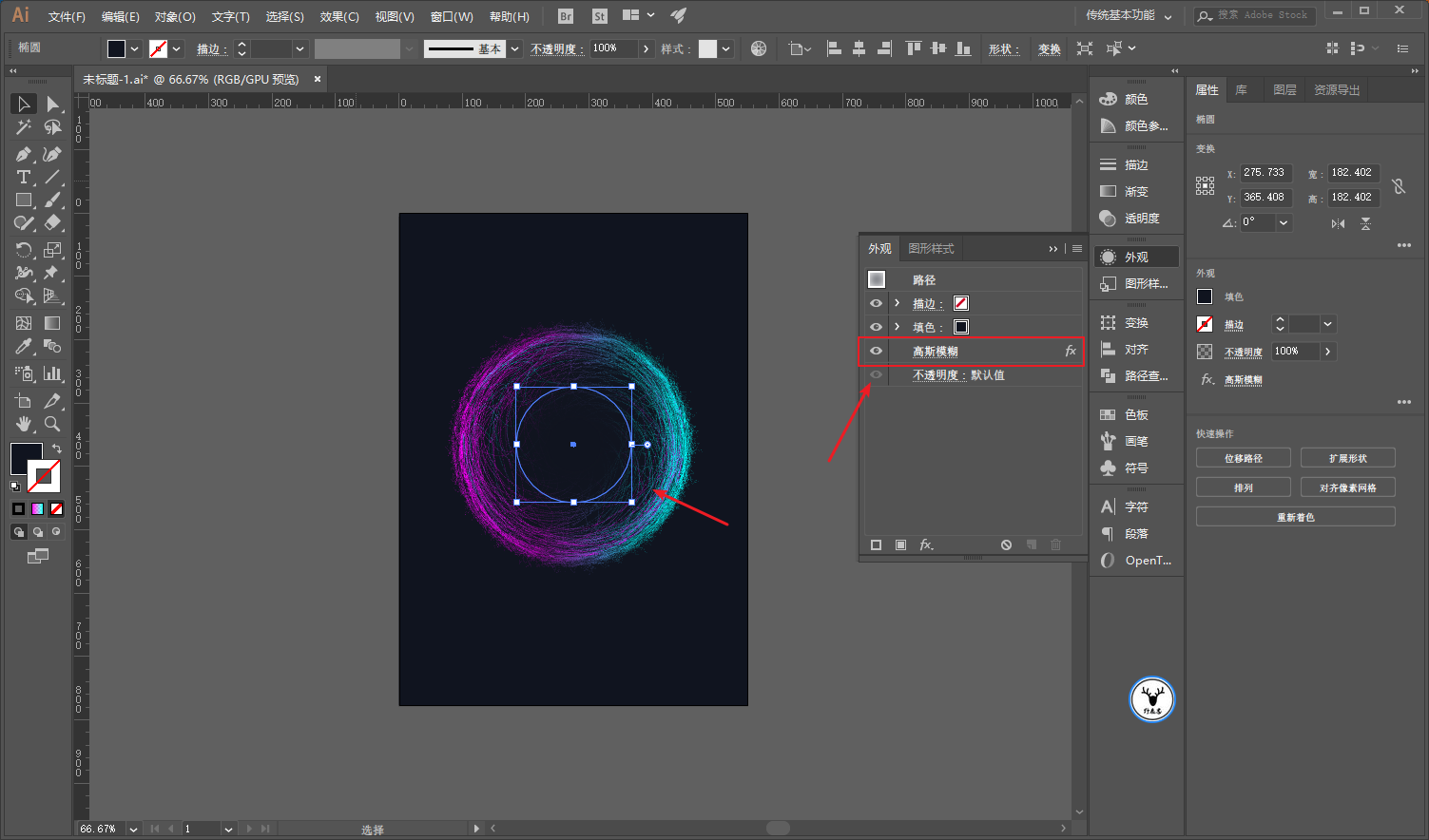Open the Window menu
This screenshot has height=840, width=1429.
(x=452, y=16)
